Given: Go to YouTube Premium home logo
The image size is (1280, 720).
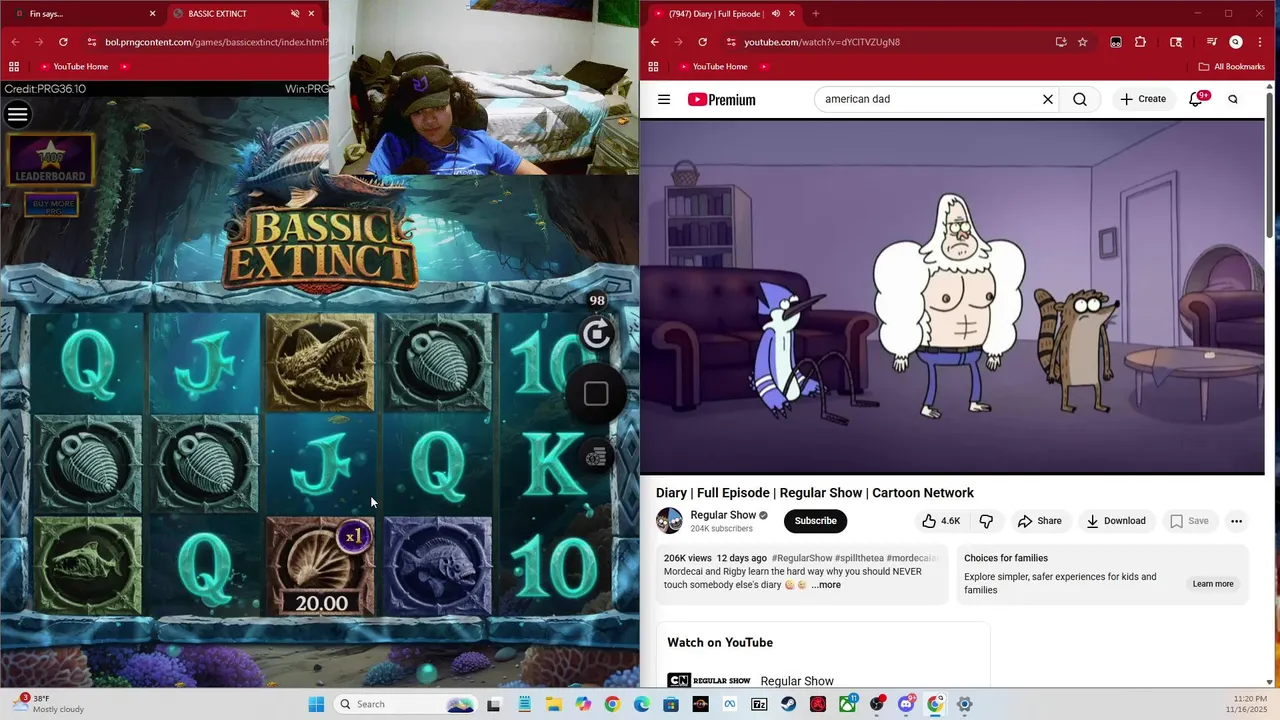Looking at the screenshot, I should (x=721, y=99).
